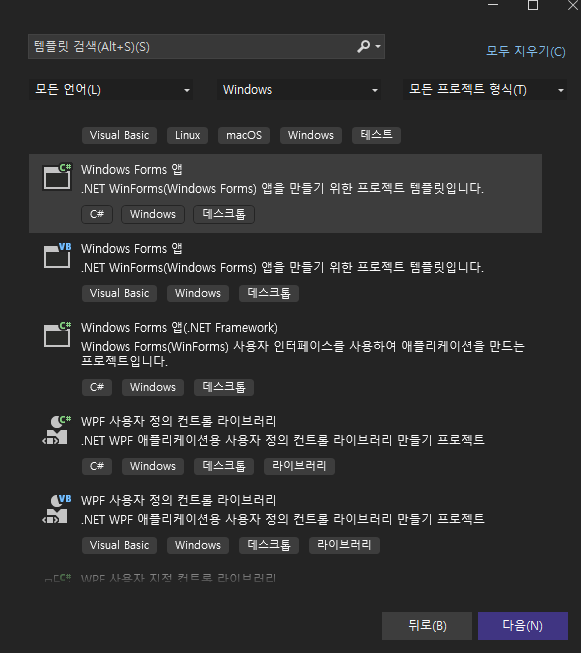Click the Visual Basic tag in the top tag row
The image size is (581, 653).
(x=120, y=135)
